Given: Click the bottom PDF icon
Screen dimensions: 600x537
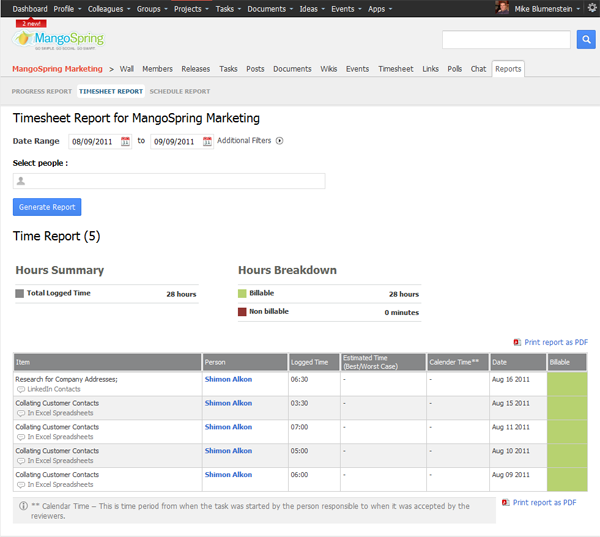Looking at the screenshot, I should 505,502.
